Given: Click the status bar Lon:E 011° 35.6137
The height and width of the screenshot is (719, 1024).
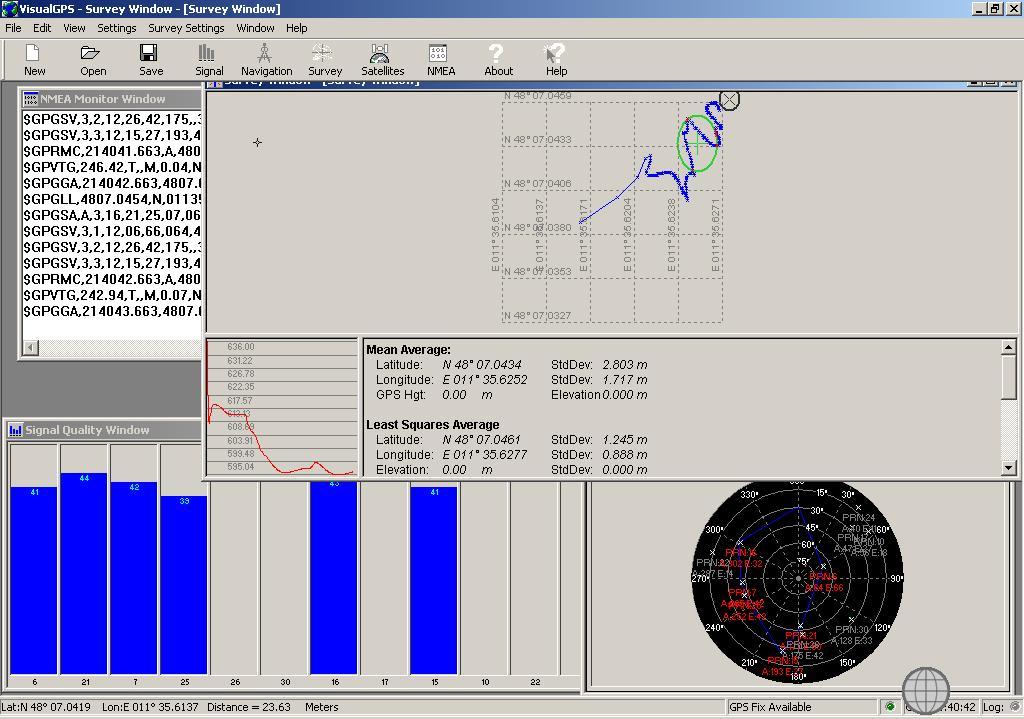Looking at the screenshot, I should point(150,707).
